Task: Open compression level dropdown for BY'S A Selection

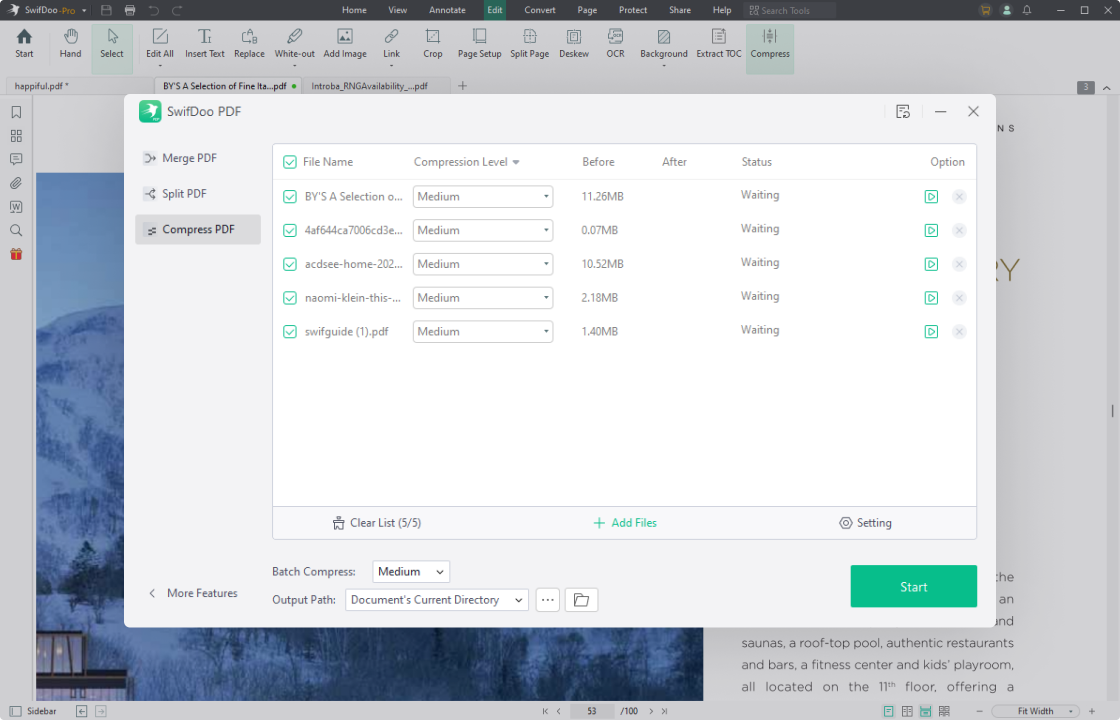Action: [483, 196]
